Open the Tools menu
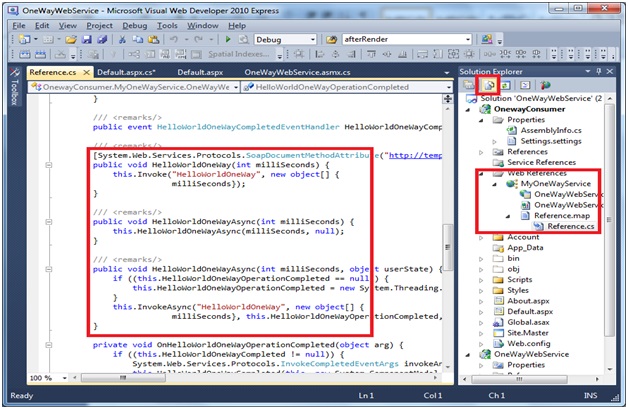This screenshot has width=628, height=409. 167,26
